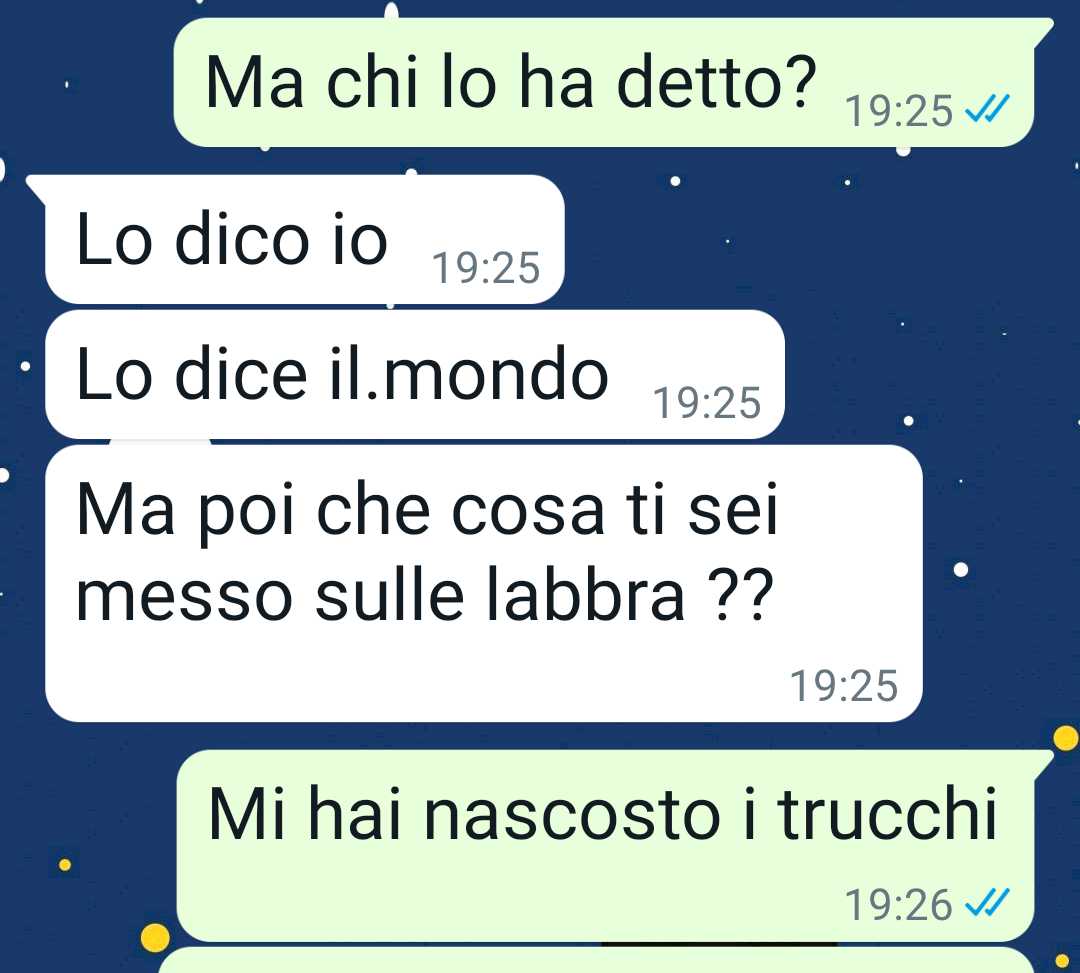Viewport: 1080px width, 973px height.
Task: Tap the 19:25 timestamp on 'Lo dice il.mondo'
Action: [707, 403]
